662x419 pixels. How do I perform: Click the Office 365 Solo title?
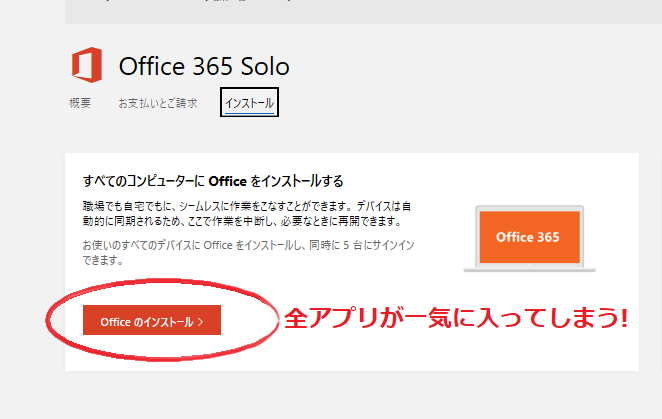(x=204, y=66)
